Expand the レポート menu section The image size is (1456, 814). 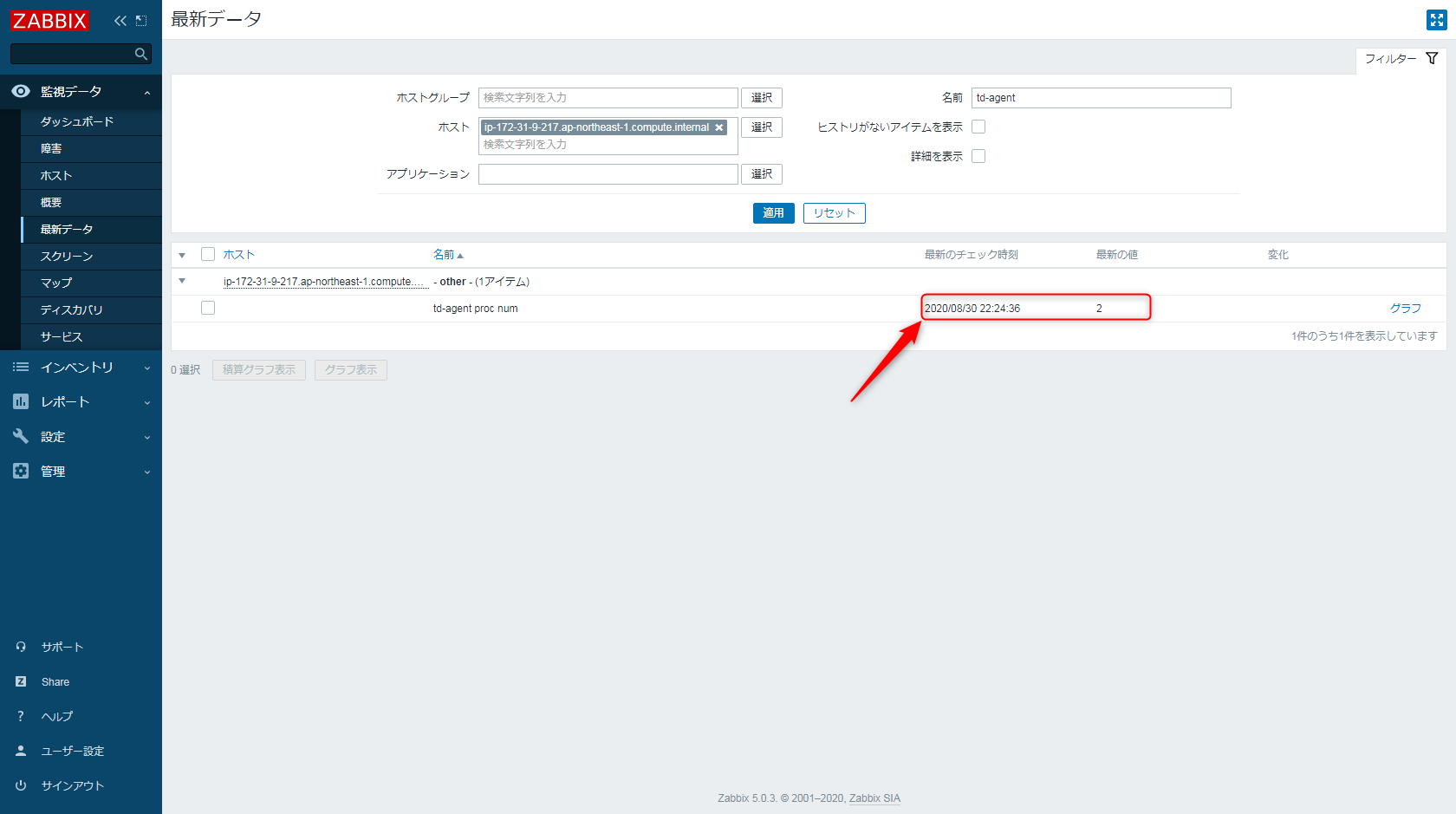click(147, 402)
